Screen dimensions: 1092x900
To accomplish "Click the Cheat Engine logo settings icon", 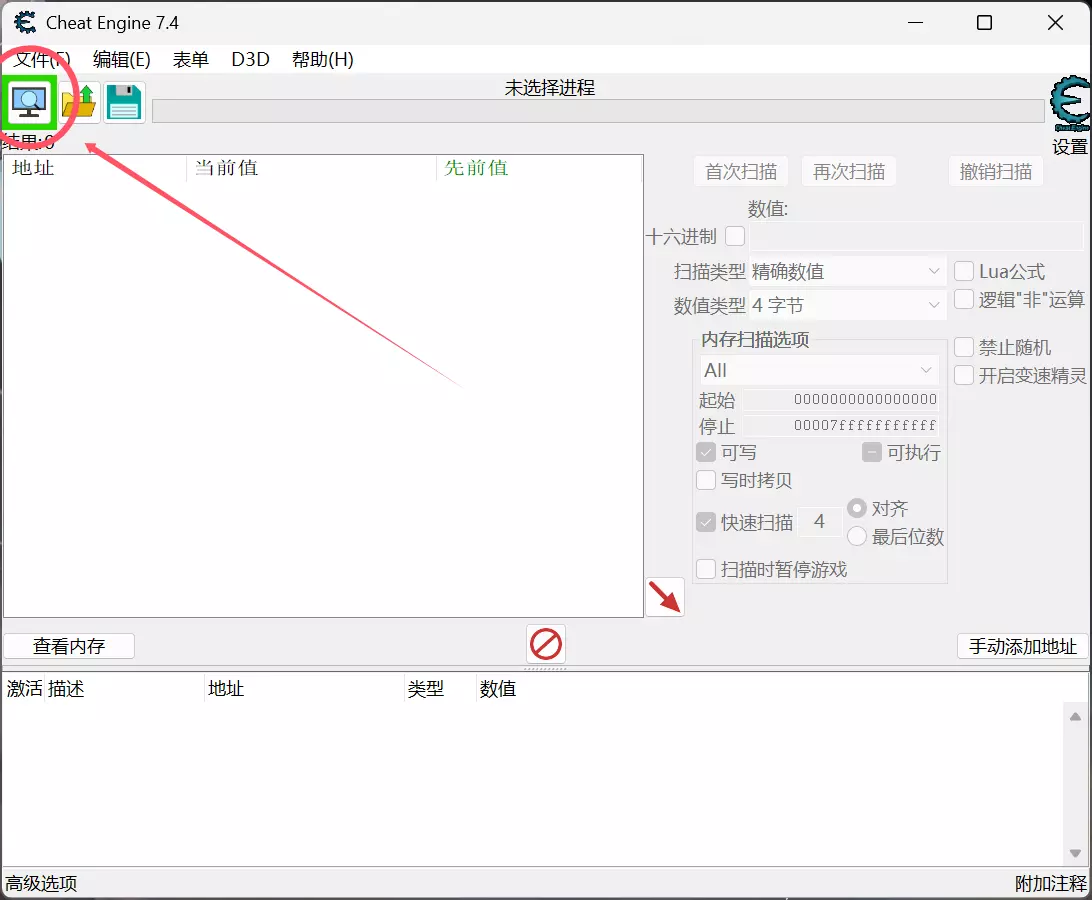I will click(1070, 104).
